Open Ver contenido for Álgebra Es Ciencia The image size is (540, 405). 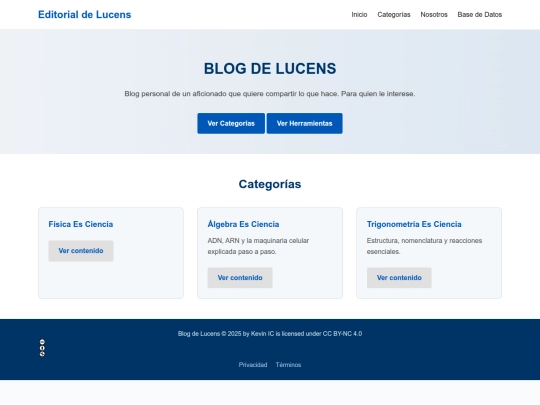[x=240, y=278]
